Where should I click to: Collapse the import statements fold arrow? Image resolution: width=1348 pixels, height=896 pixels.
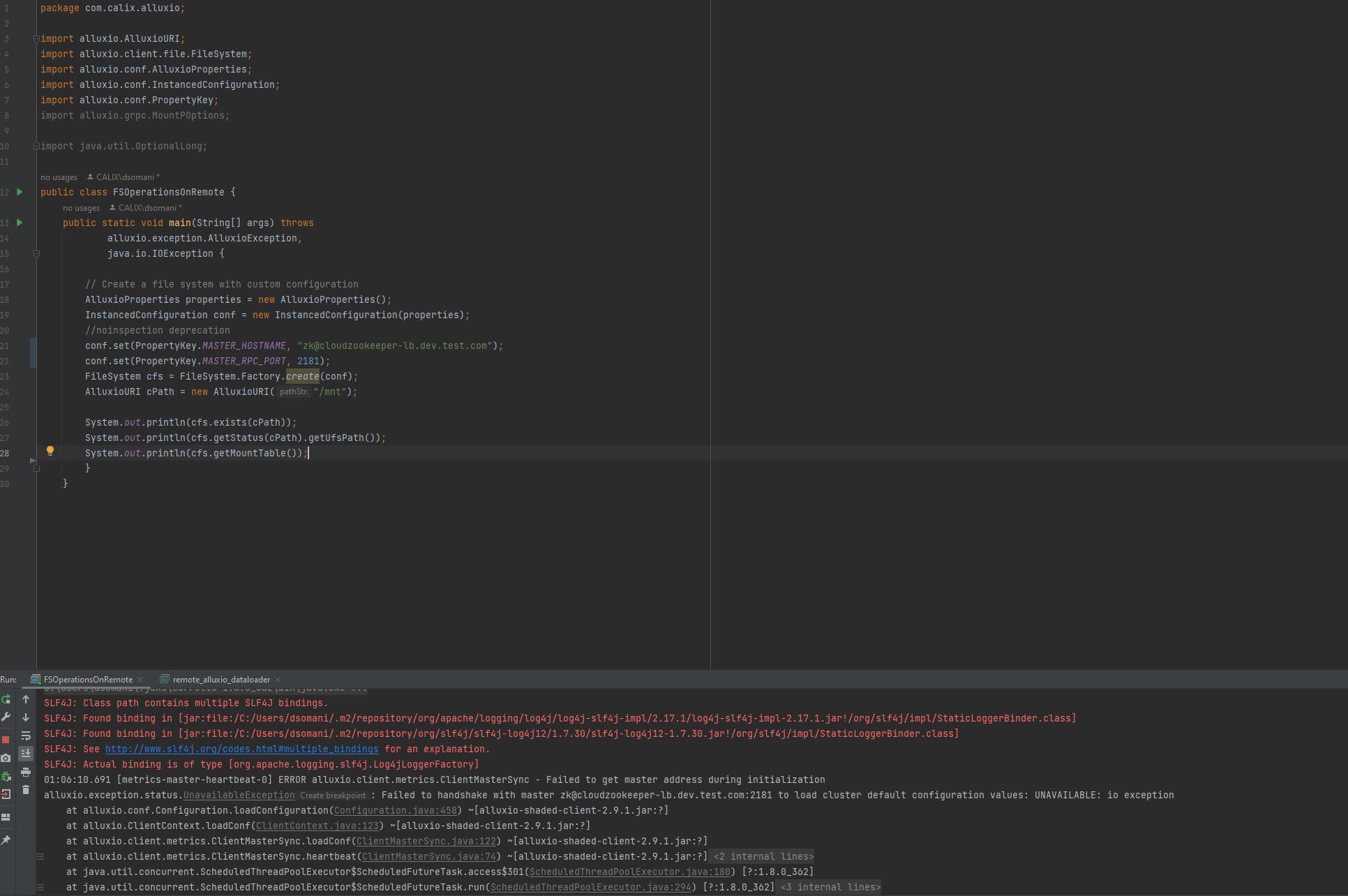(x=37, y=38)
